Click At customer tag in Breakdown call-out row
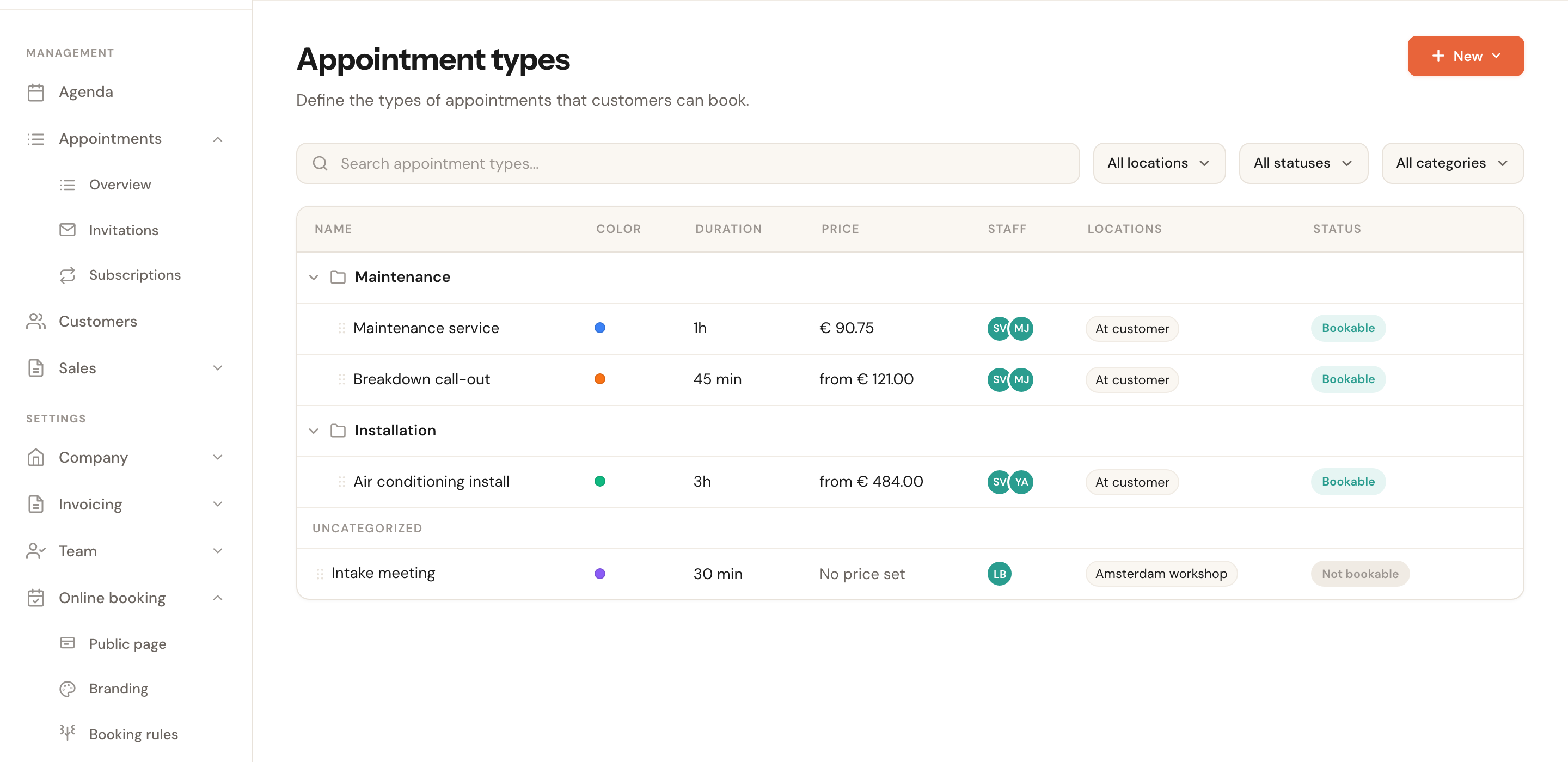The height and width of the screenshot is (762, 1568). click(x=1131, y=379)
